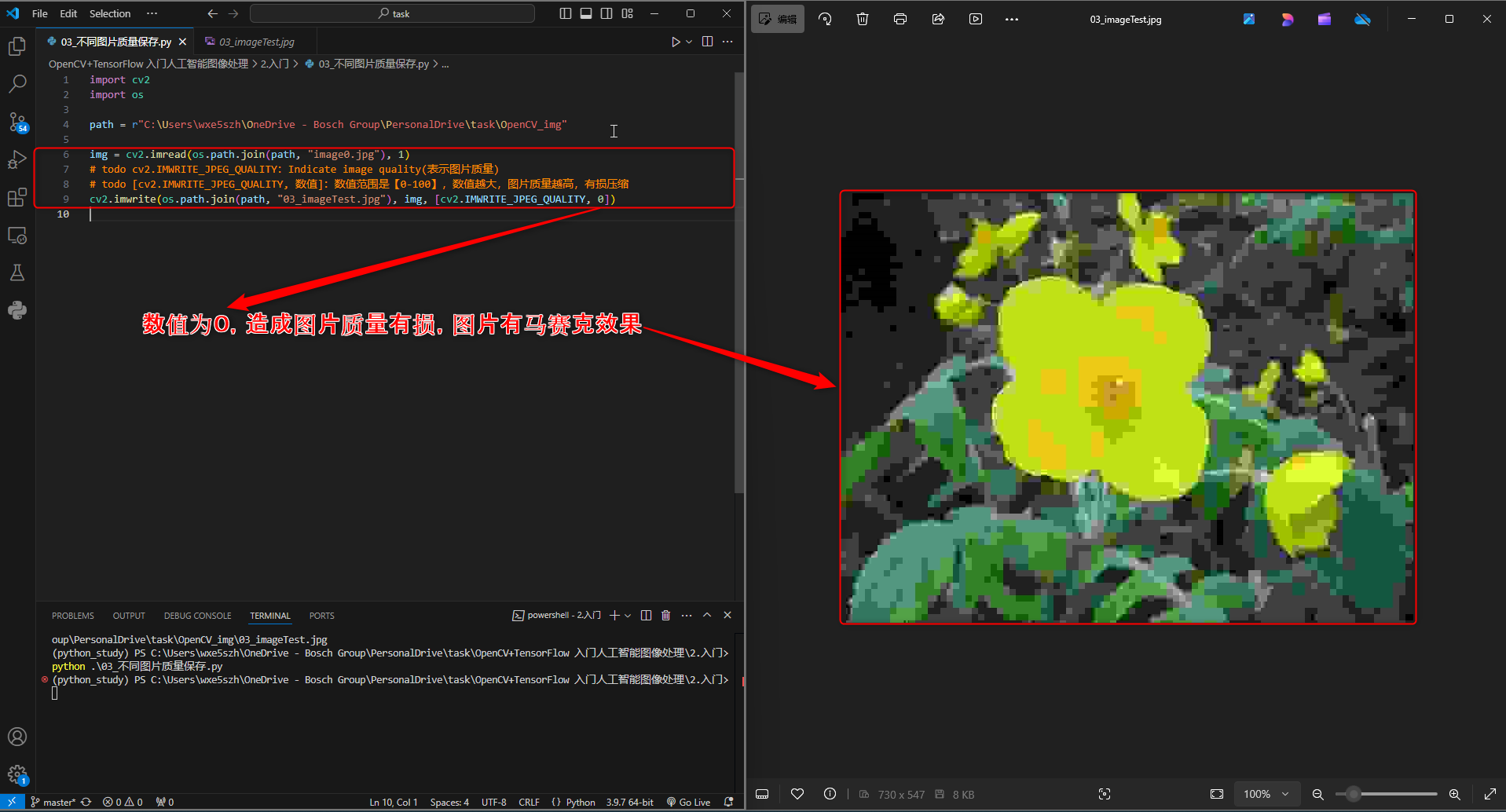Image resolution: width=1506 pixels, height=812 pixels.
Task: Open the Explorer view in activity bar
Action: 17,47
